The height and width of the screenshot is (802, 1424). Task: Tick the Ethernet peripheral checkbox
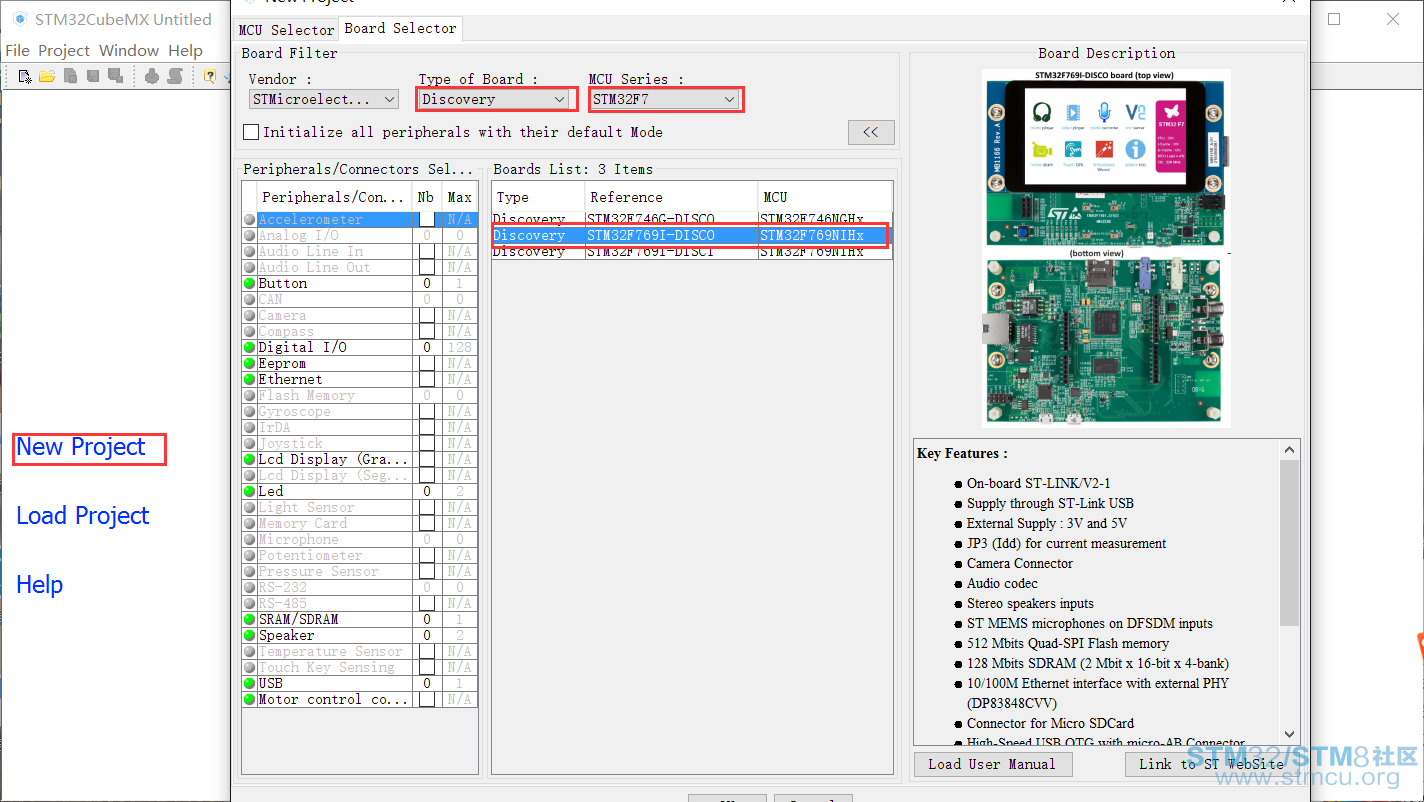coord(427,380)
